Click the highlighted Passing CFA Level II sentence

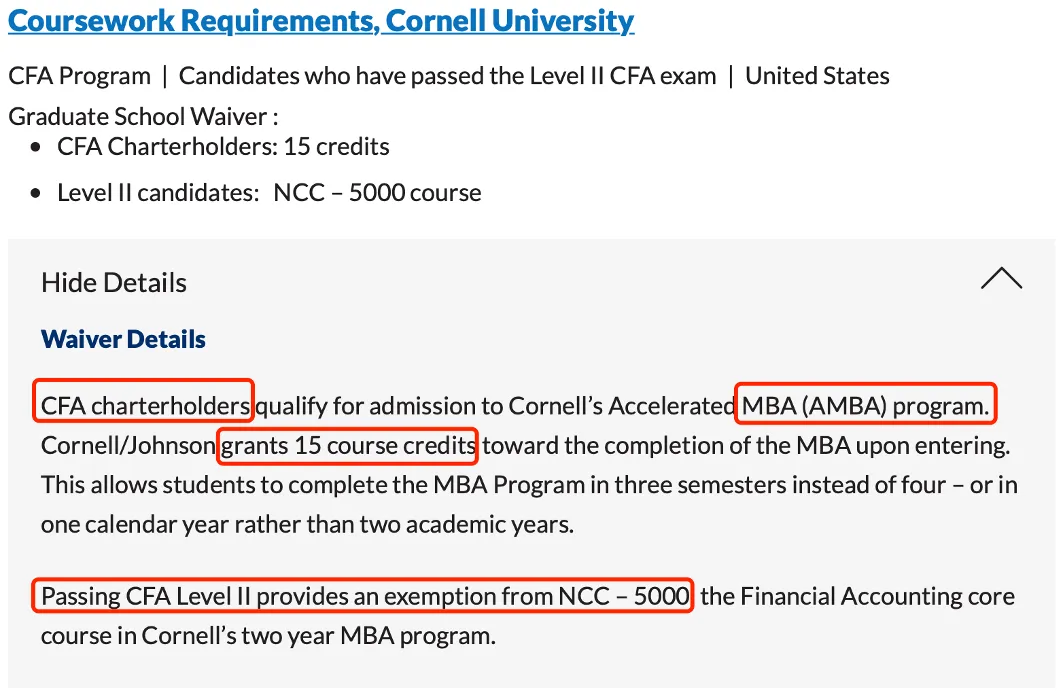click(x=365, y=597)
